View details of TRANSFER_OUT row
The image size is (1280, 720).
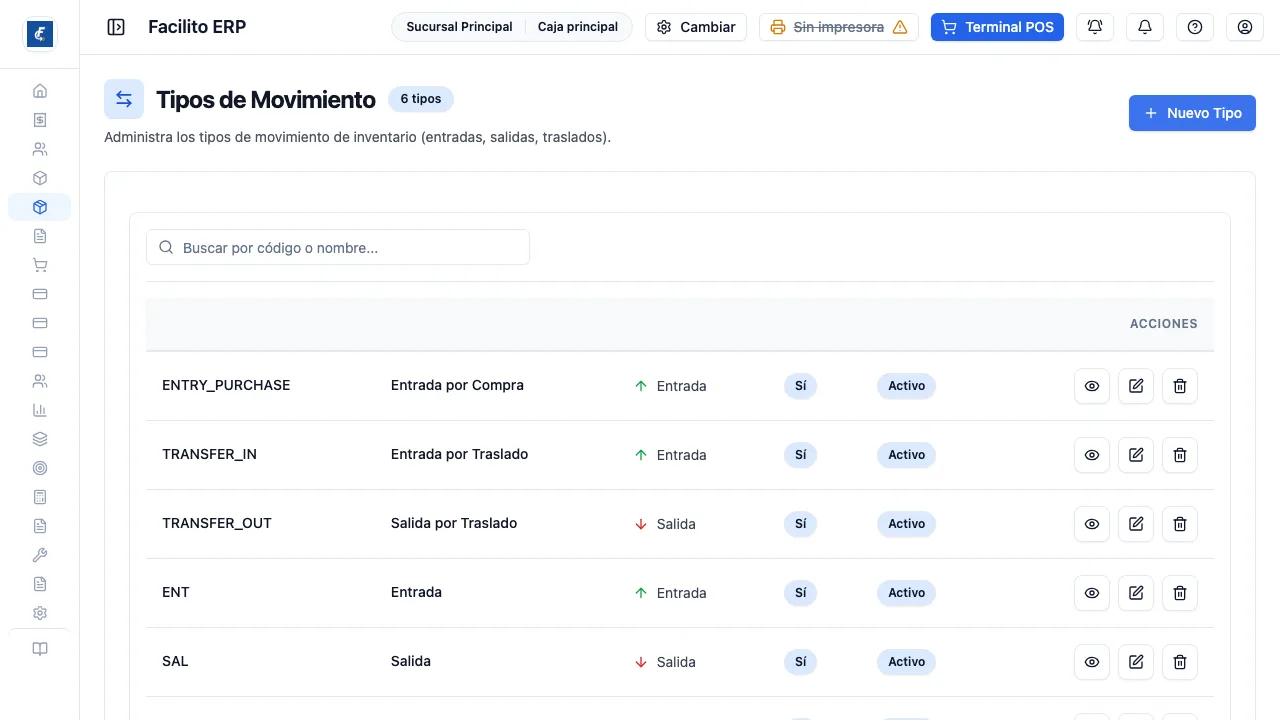(x=1092, y=524)
